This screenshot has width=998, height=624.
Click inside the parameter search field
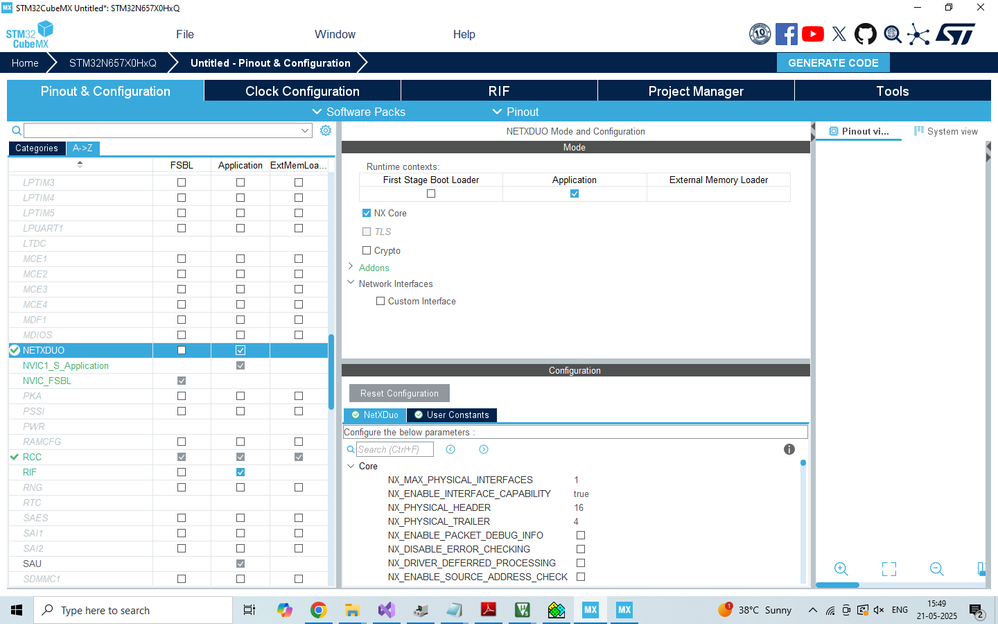[x=395, y=448]
